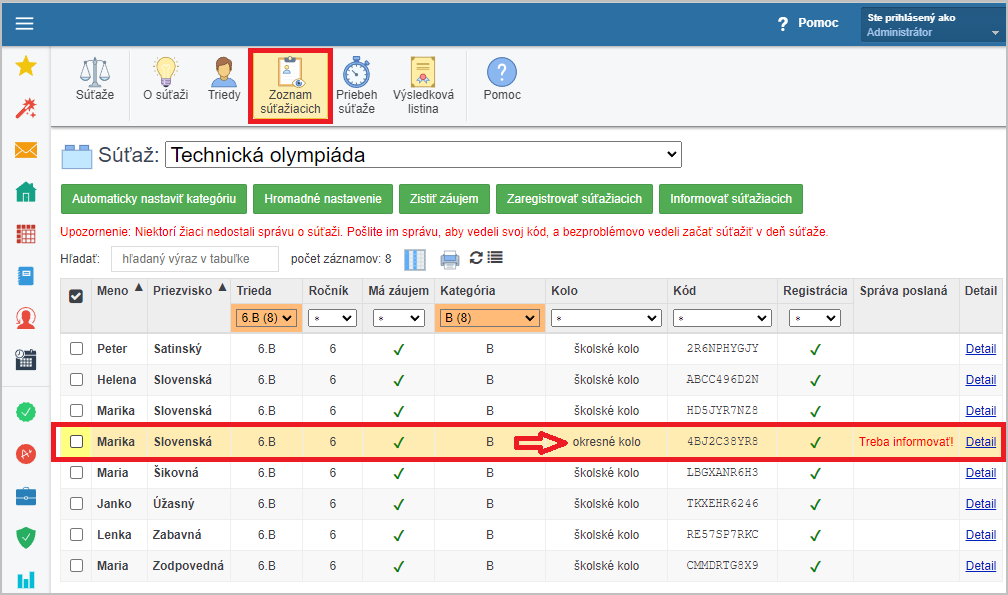Open Detail link for Helena Slovenská
1008x595 pixels.
980,380
